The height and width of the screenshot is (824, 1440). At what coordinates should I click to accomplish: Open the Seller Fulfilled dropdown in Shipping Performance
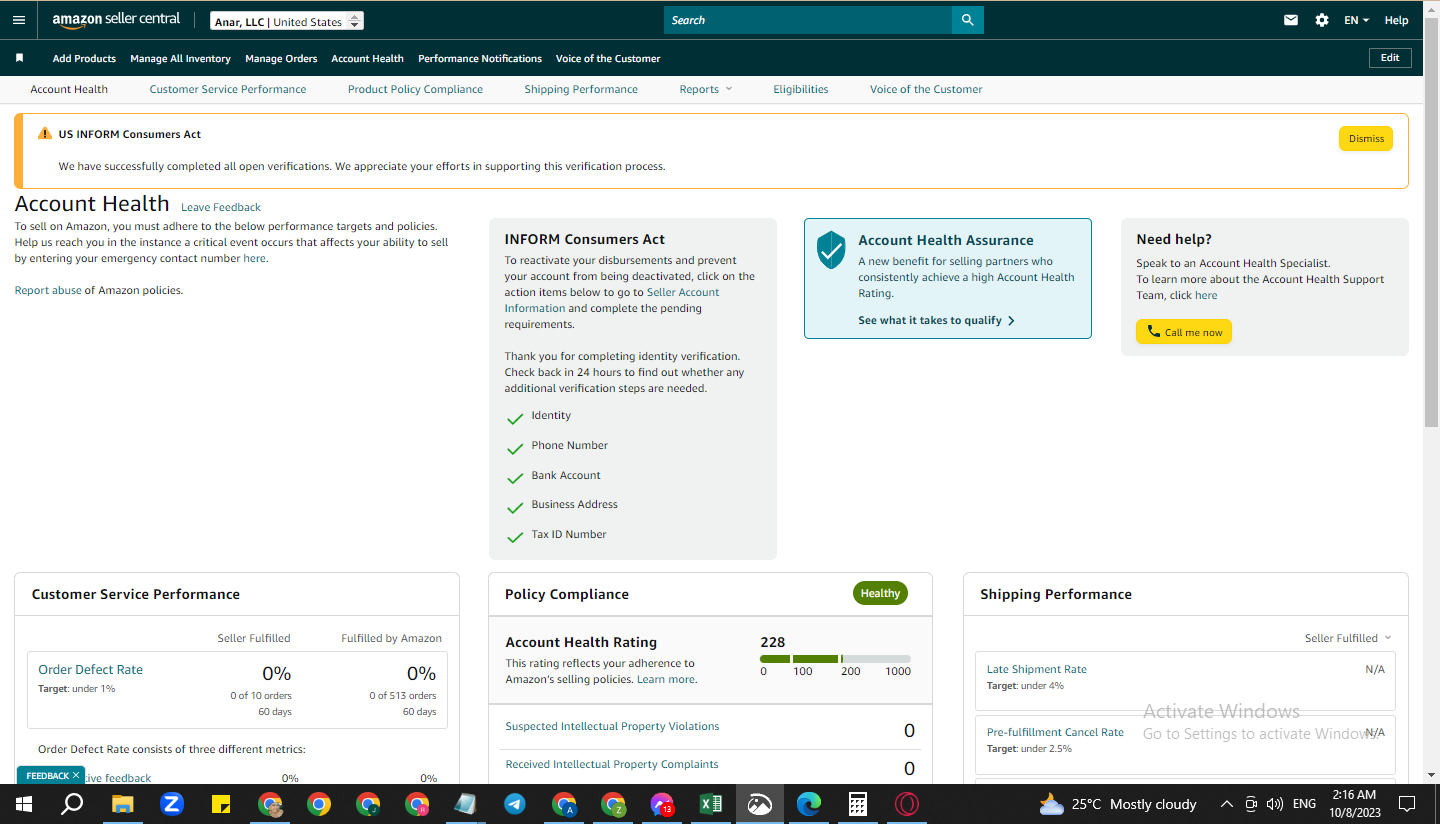tap(1348, 638)
